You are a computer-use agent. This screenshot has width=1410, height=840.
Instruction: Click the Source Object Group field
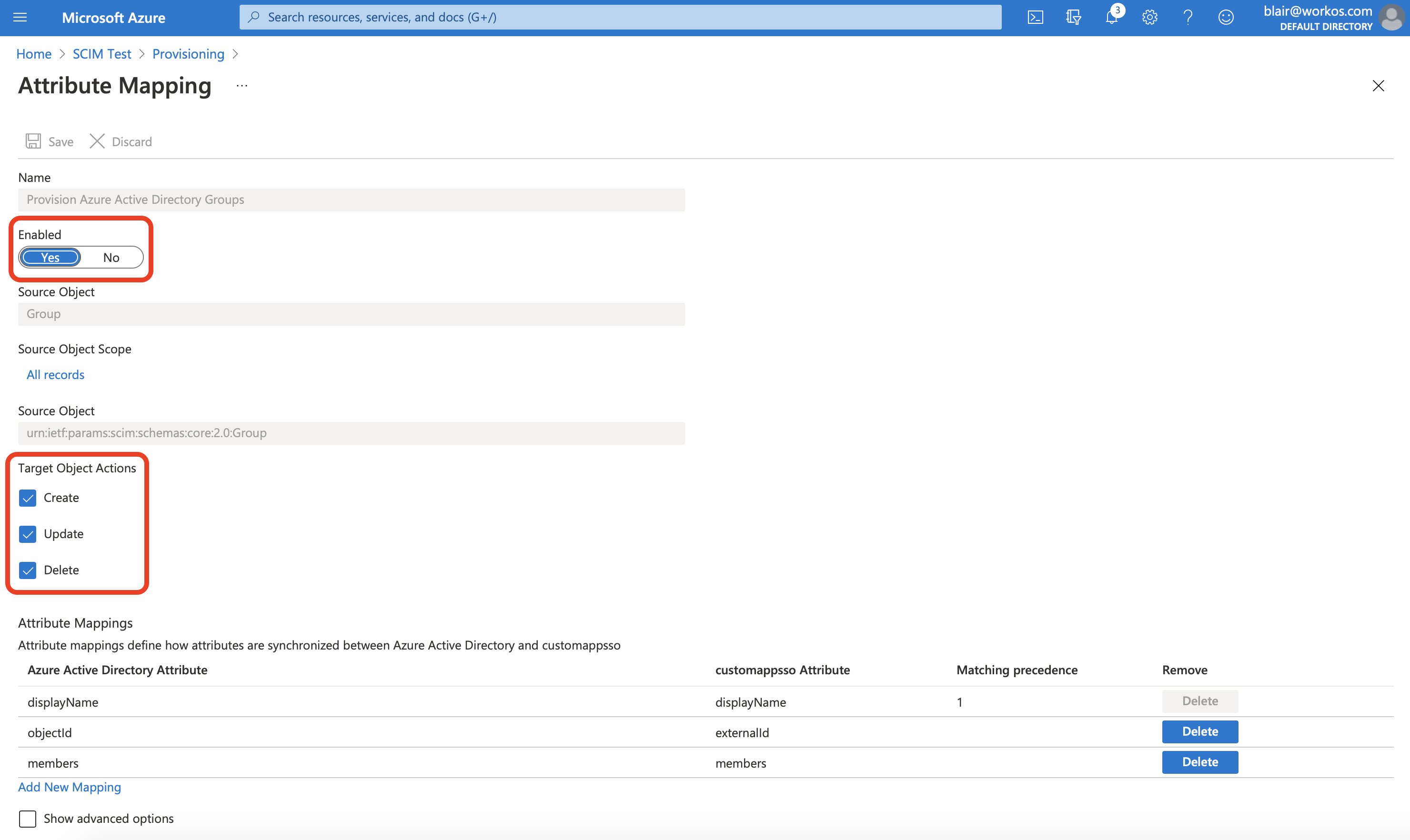(x=351, y=314)
